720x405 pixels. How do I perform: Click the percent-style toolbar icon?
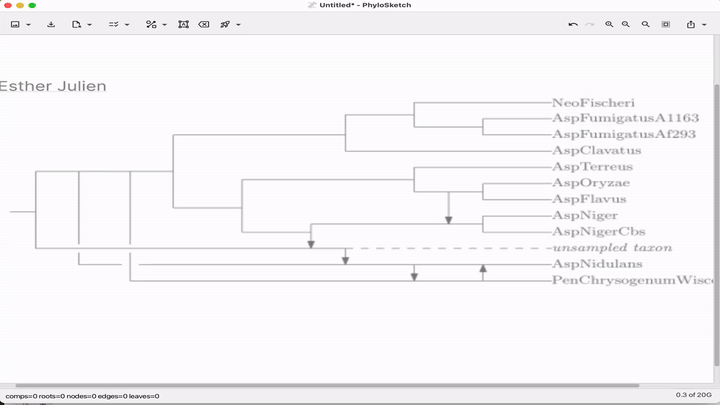151,24
